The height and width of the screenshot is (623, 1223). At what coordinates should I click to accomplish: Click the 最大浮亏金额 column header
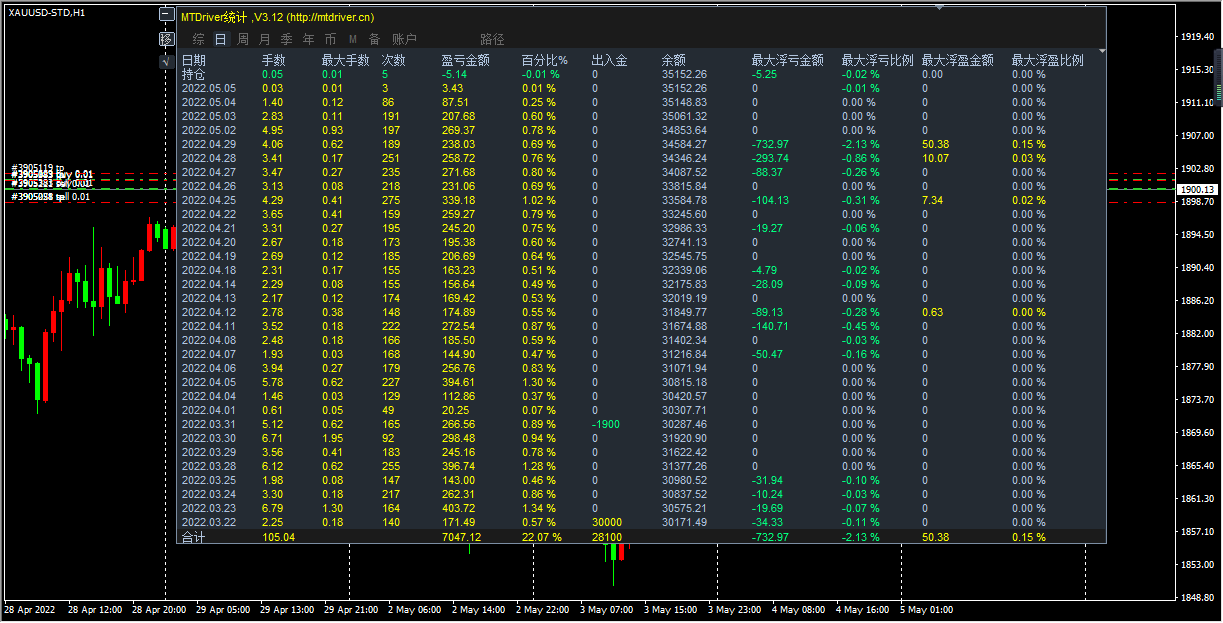788,60
